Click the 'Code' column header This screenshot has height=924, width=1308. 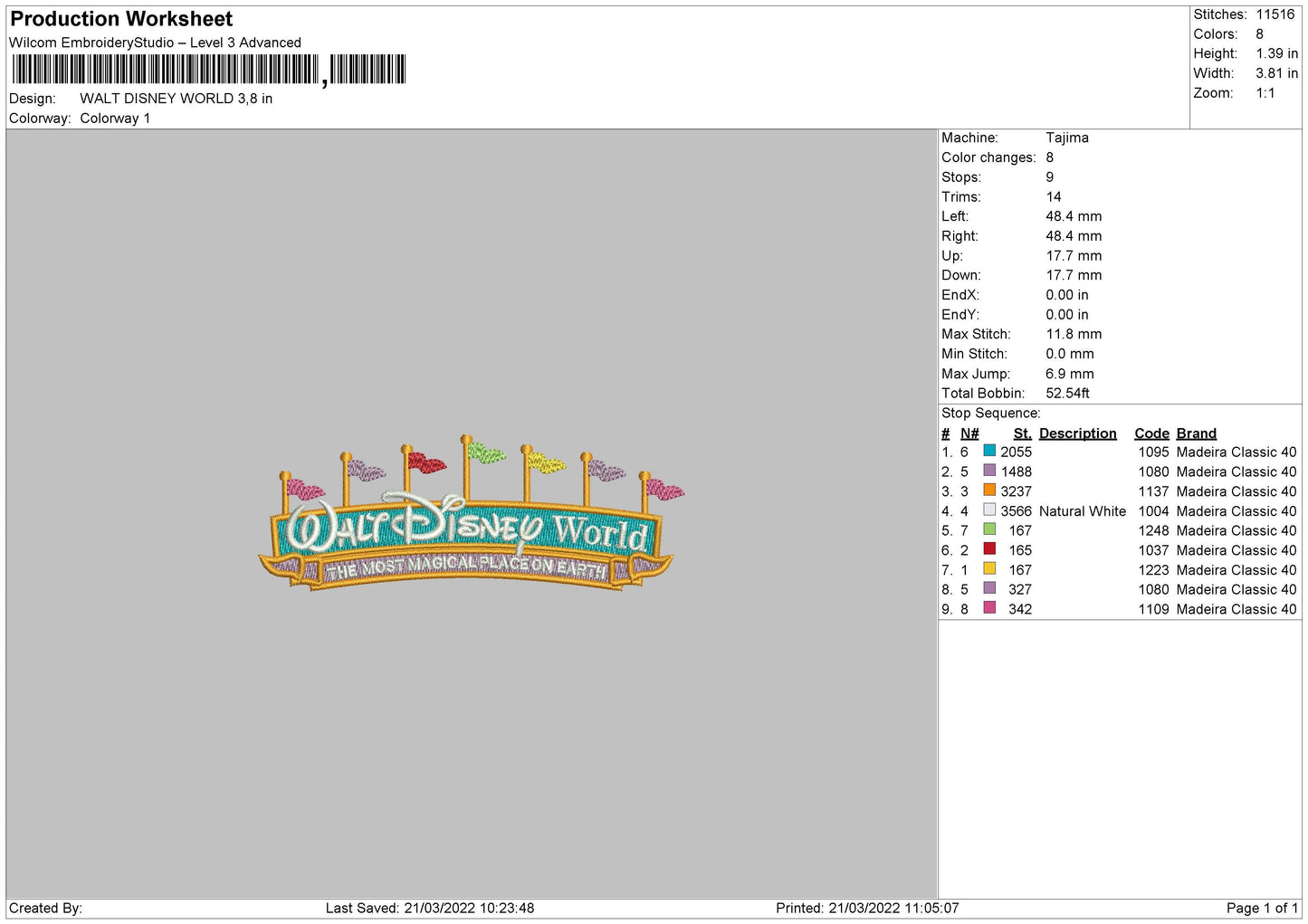pos(1151,433)
